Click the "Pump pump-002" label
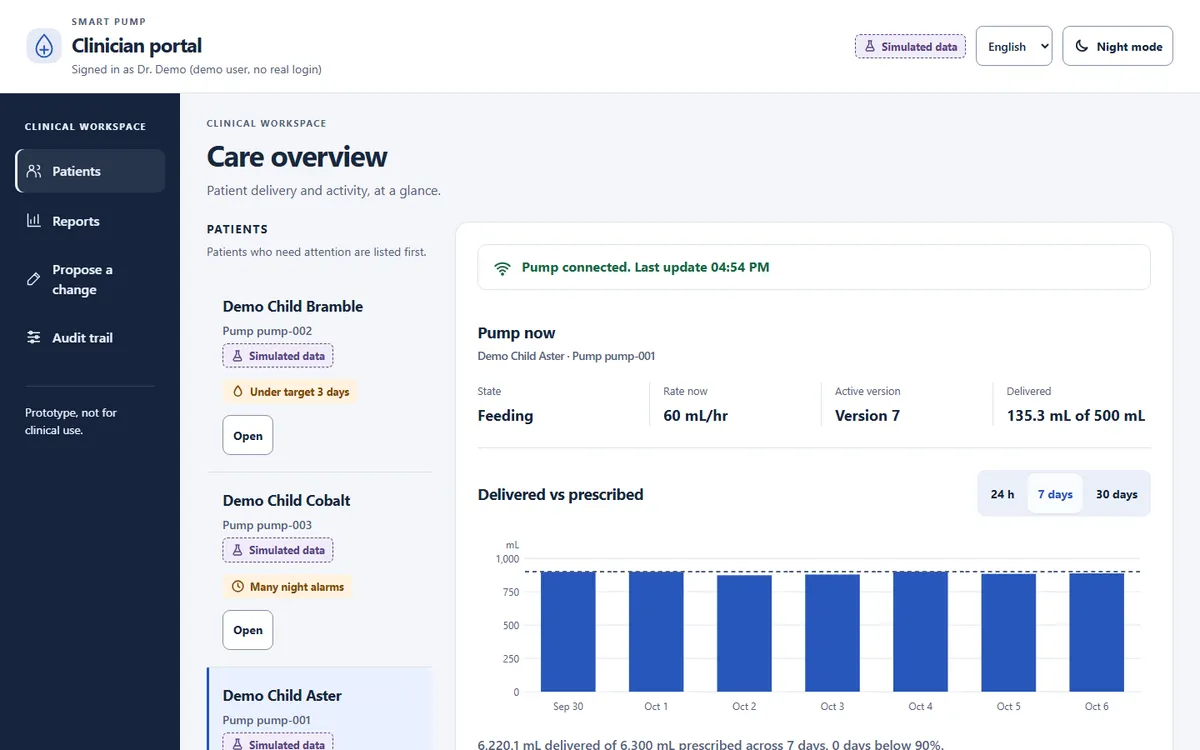Image resolution: width=1200 pixels, height=750 pixels. click(x=267, y=331)
